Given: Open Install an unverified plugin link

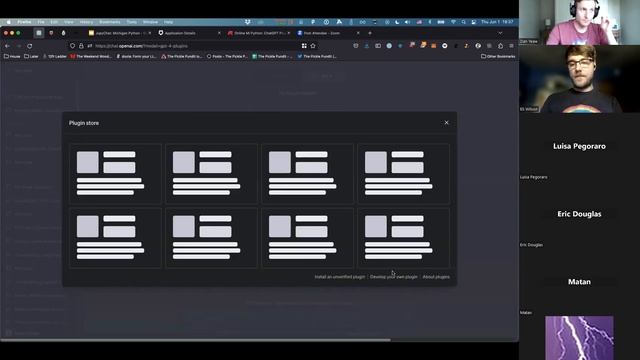Looking at the screenshot, I should pyautogui.click(x=340, y=277).
